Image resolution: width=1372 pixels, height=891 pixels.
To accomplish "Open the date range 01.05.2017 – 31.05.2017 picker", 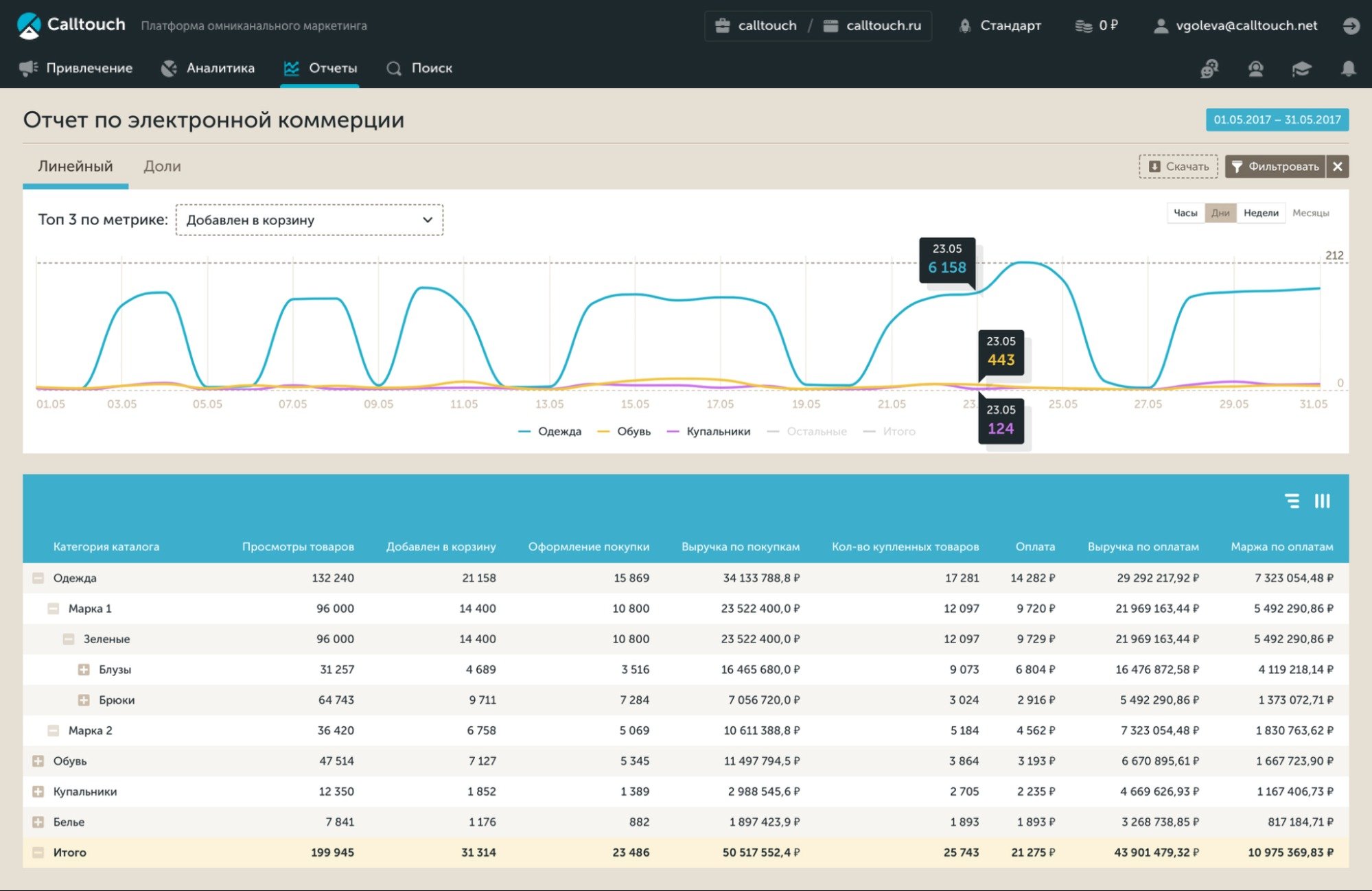I will [1277, 120].
